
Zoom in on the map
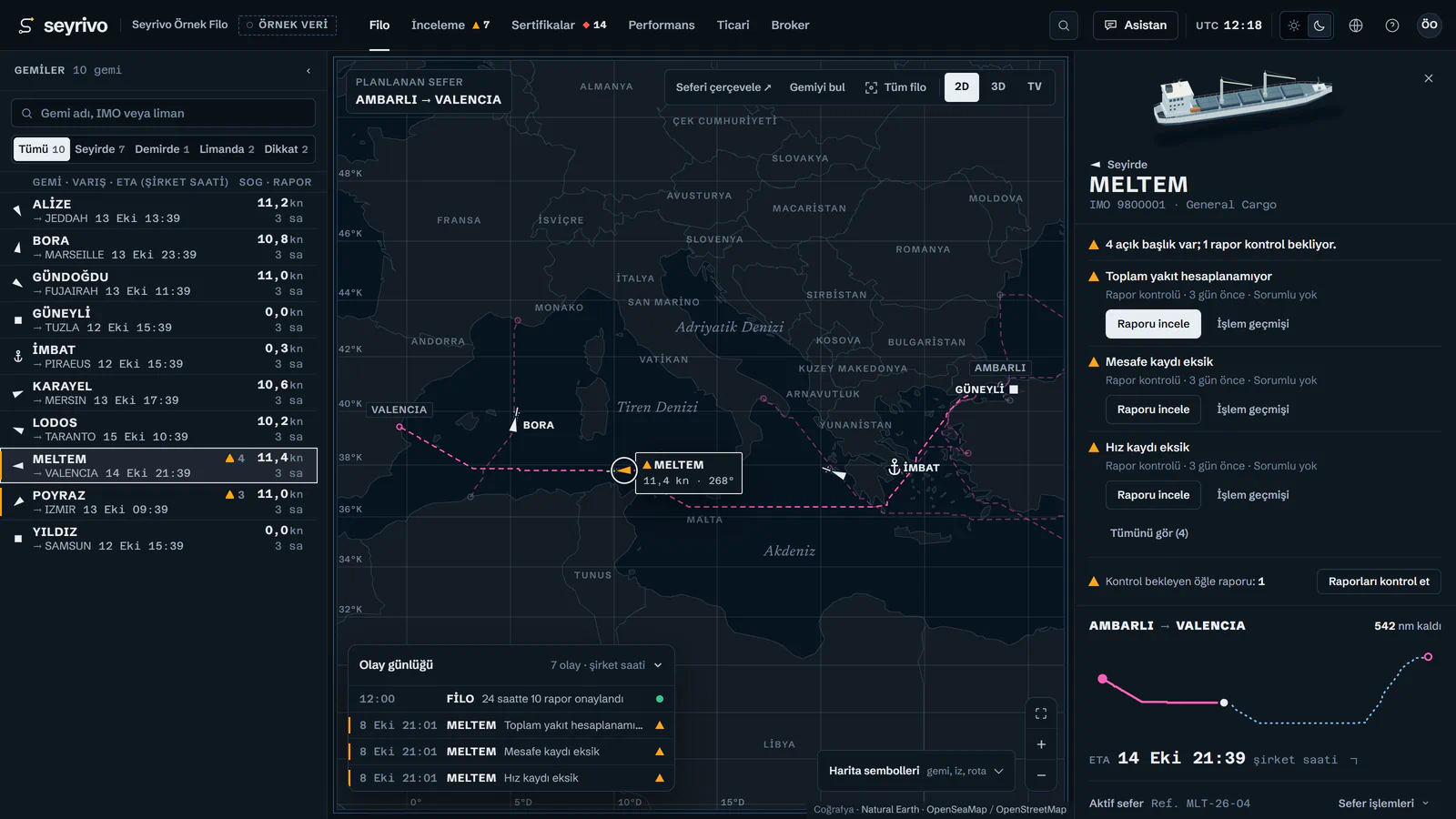(x=1041, y=744)
